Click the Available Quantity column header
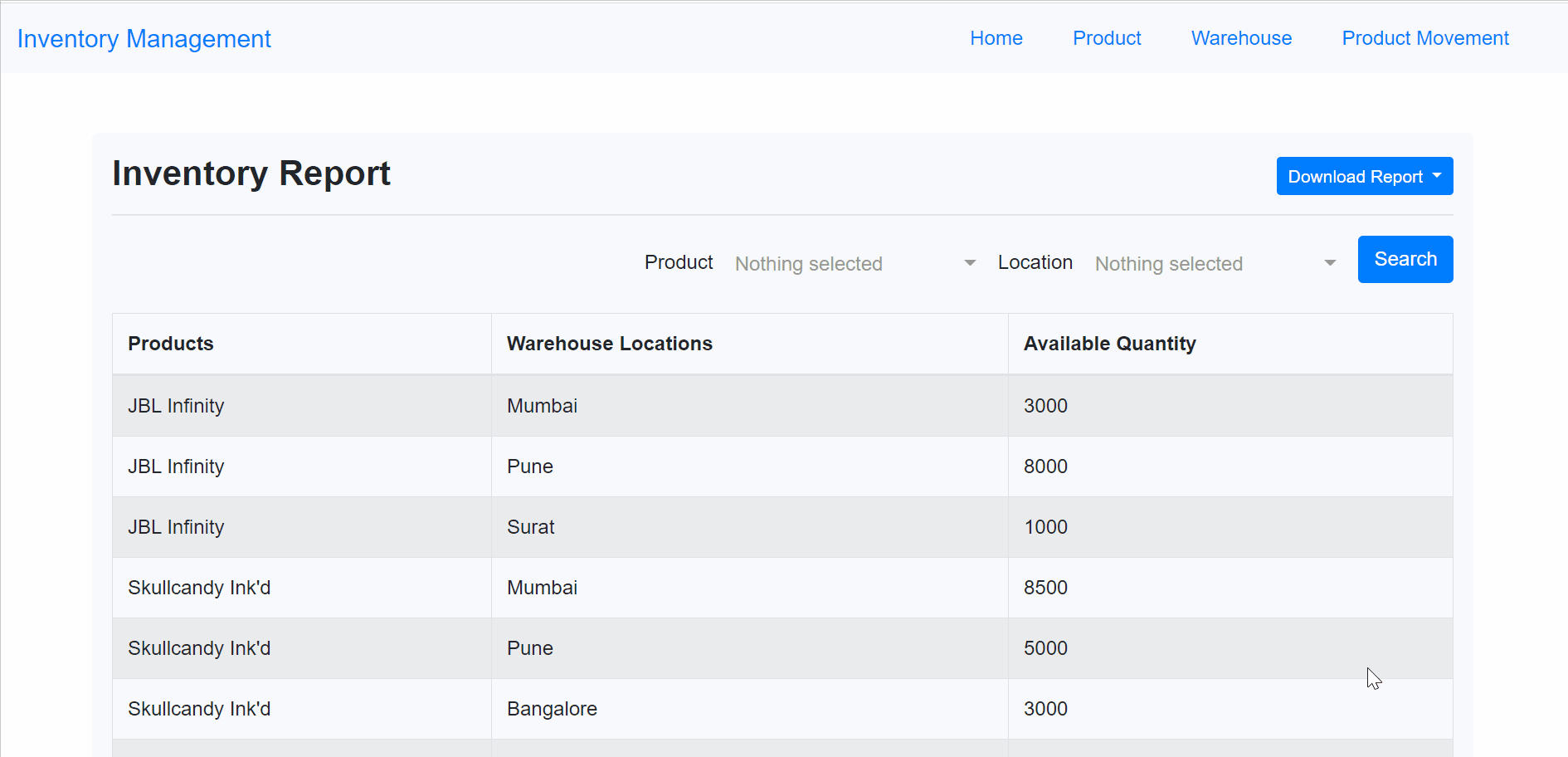Viewport: 1568px width, 757px height. tap(1110, 343)
